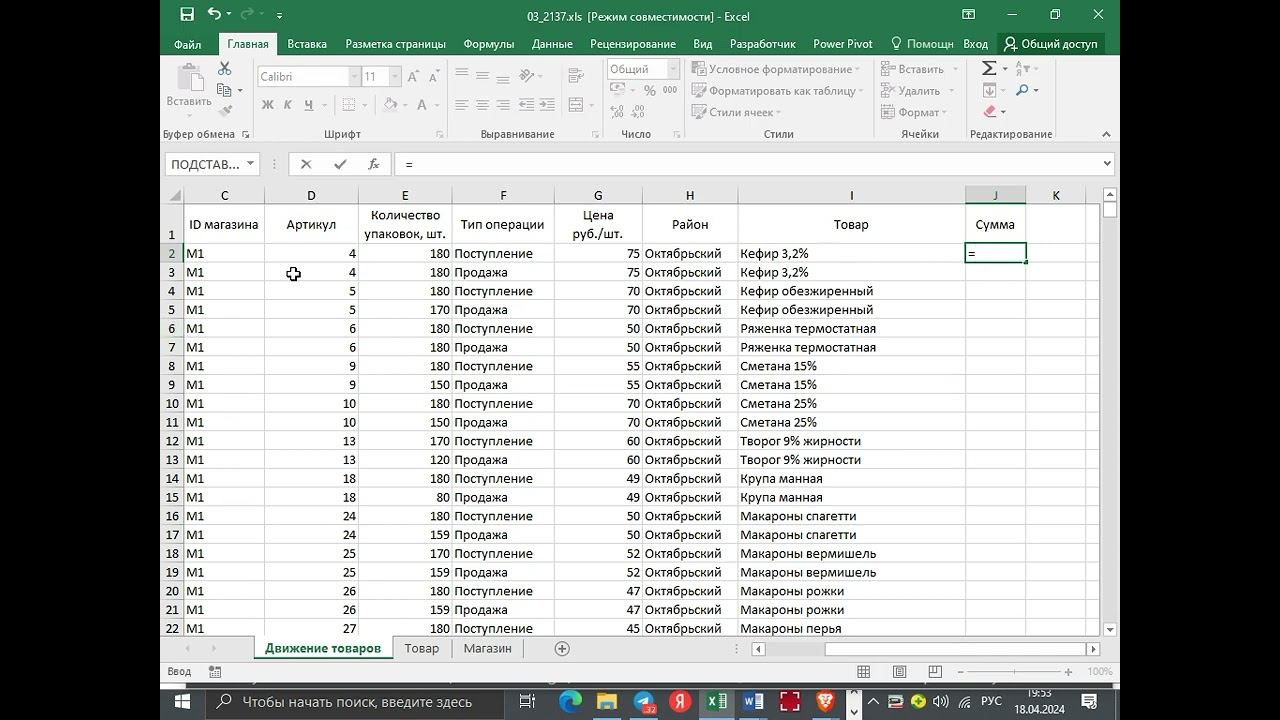The image size is (1280, 720).
Task: Cut selection with the scissors icon
Action: 224,68
